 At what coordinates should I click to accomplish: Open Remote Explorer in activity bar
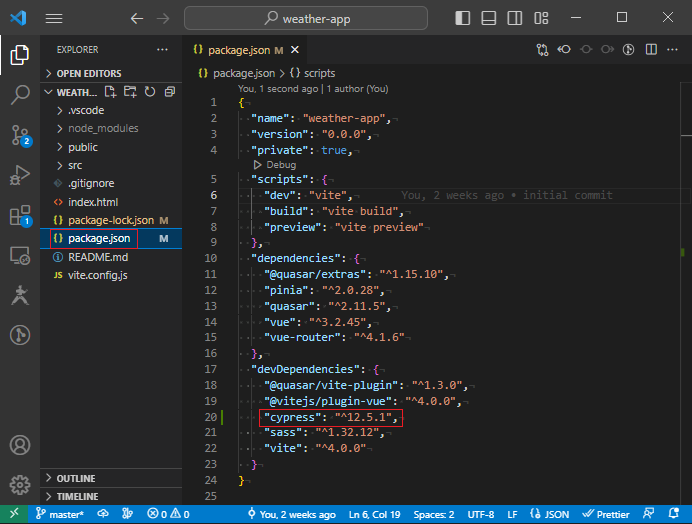[20, 256]
